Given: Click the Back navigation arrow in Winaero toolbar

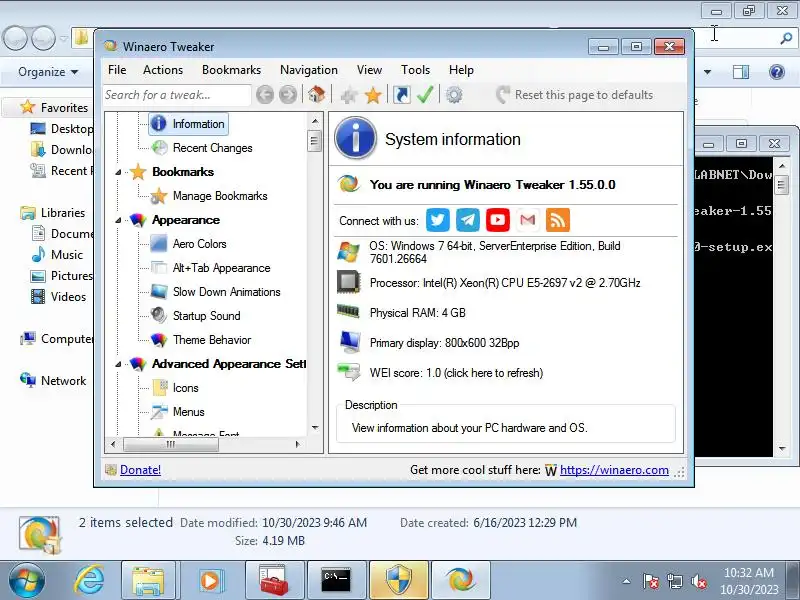Looking at the screenshot, I should tap(265, 95).
